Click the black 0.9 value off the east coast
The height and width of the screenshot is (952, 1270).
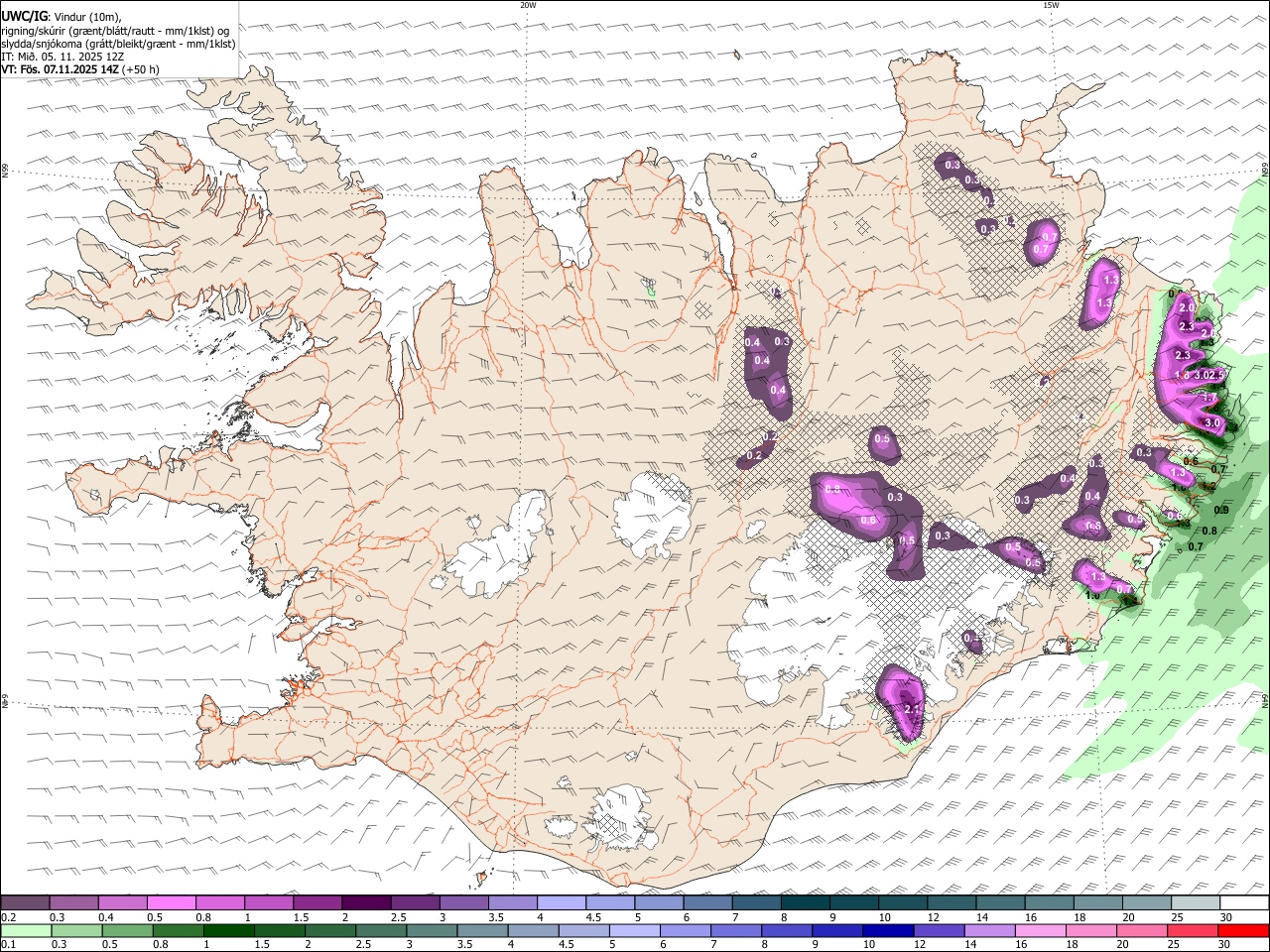[x=1222, y=510]
